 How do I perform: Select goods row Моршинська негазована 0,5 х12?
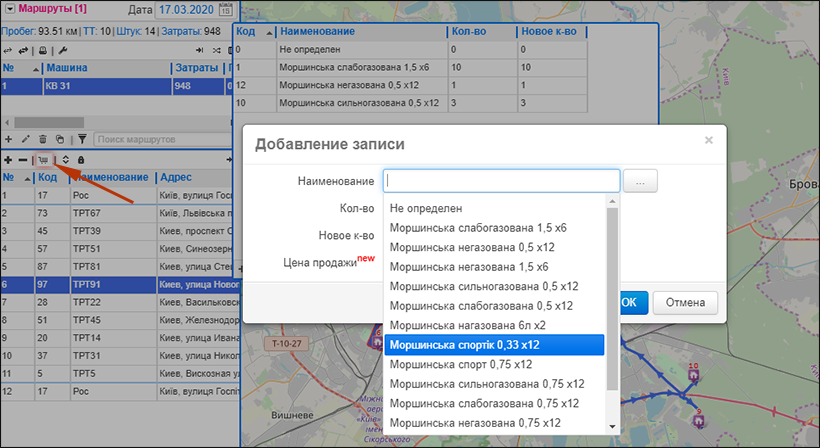[x=411, y=85]
